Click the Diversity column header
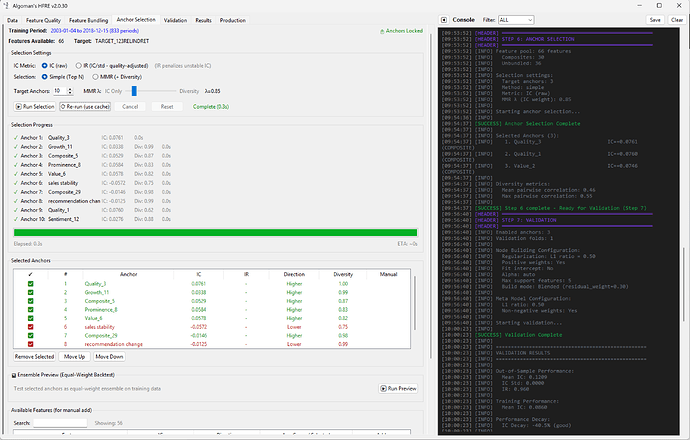This screenshot has width=690, height=440. tap(343, 274)
